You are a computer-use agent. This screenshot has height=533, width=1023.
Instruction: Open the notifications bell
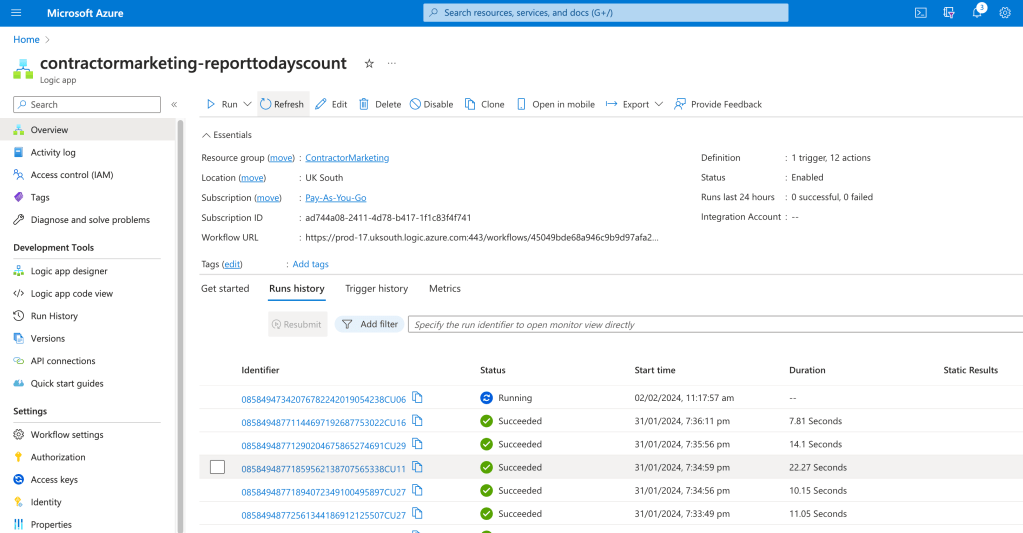tap(977, 12)
